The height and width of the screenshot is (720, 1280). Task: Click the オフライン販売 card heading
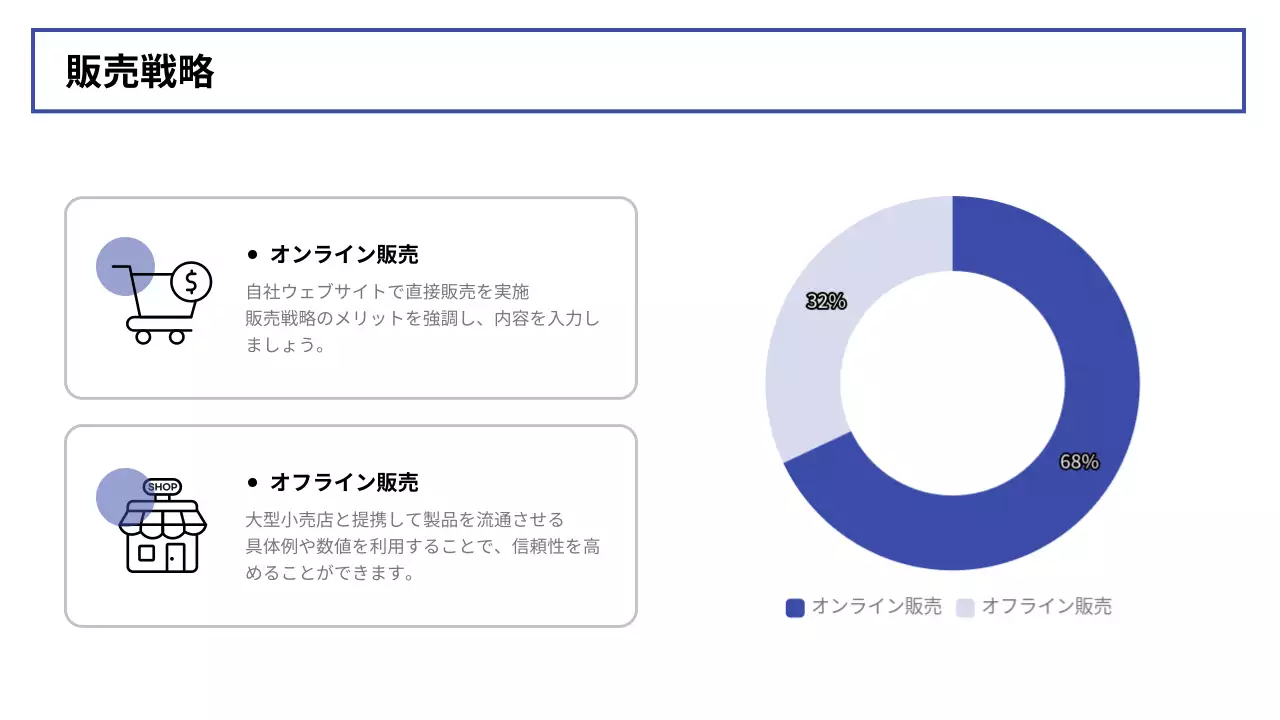coord(344,483)
